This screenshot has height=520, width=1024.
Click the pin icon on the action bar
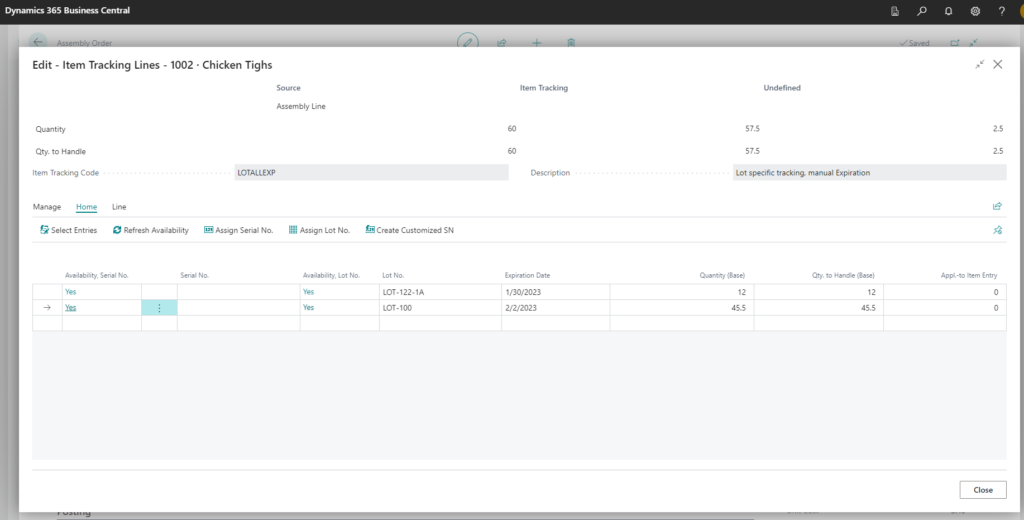[x=997, y=230]
